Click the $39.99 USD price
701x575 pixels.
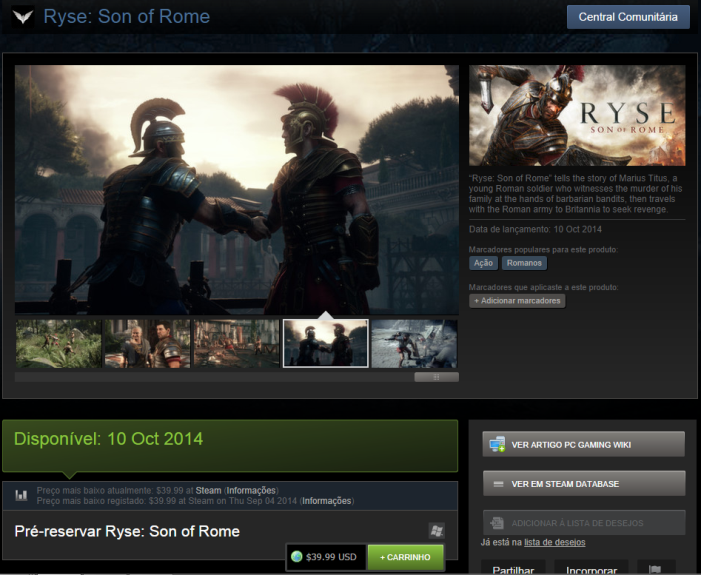[x=331, y=557]
